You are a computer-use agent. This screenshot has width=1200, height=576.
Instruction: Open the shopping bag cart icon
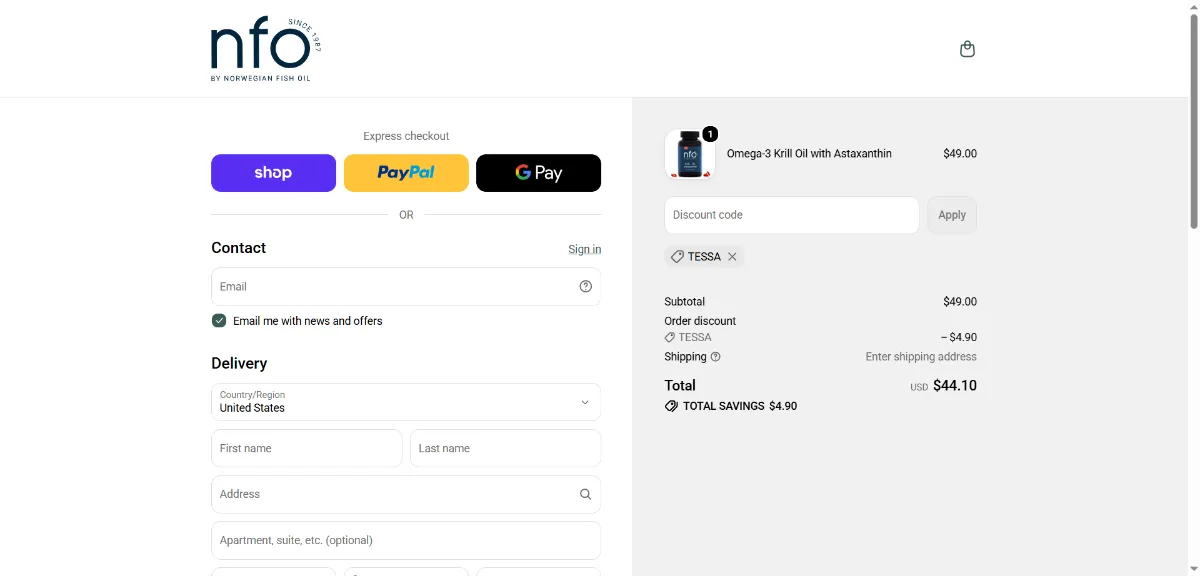pos(967,49)
